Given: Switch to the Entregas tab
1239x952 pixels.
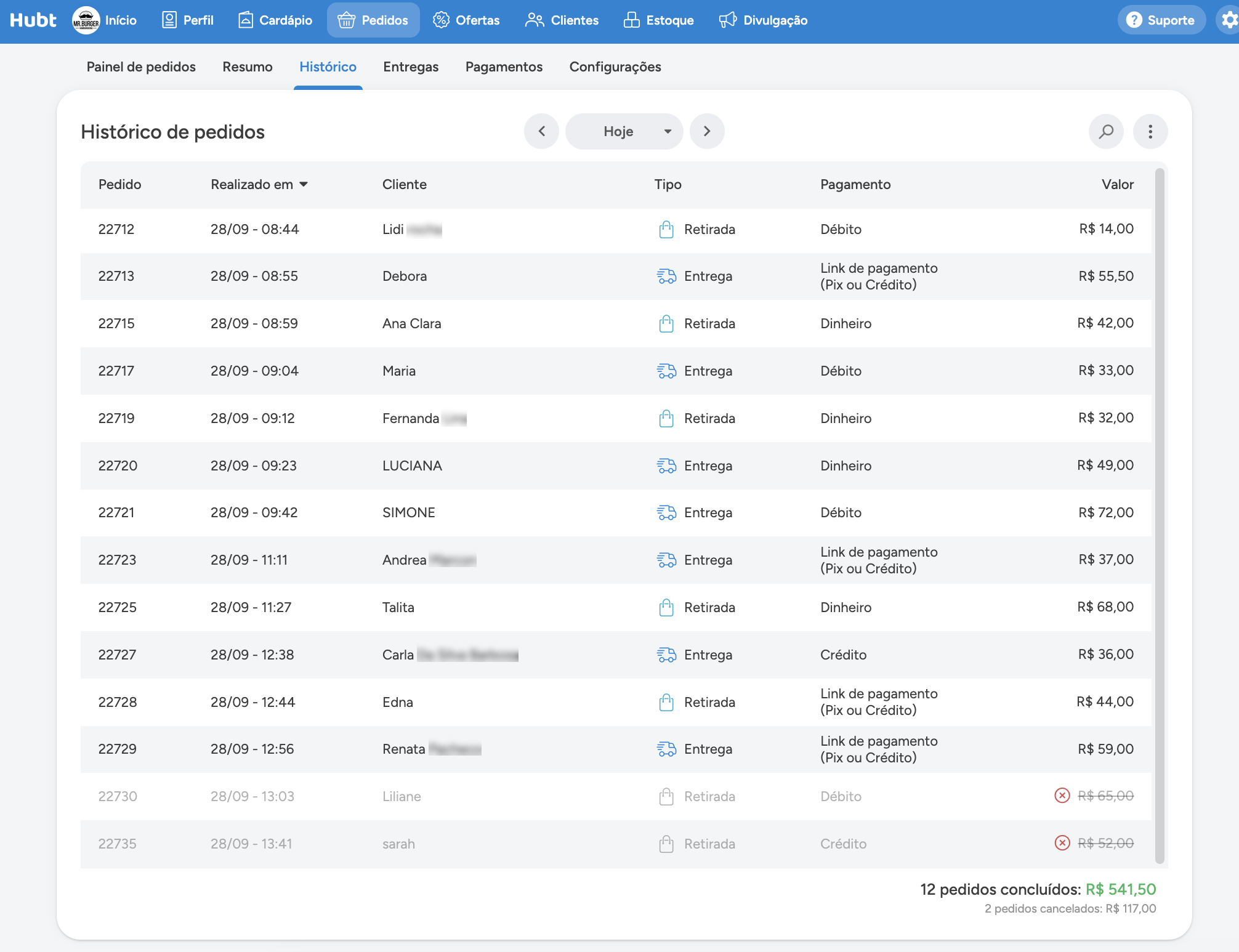Looking at the screenshot, I should 411,67.
